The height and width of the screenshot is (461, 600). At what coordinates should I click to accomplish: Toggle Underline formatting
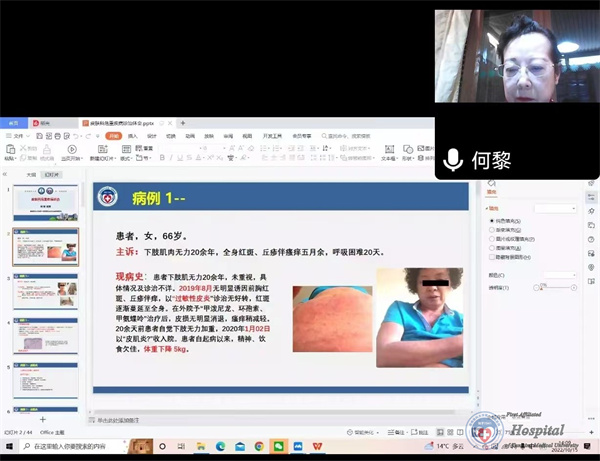point(180,158)
